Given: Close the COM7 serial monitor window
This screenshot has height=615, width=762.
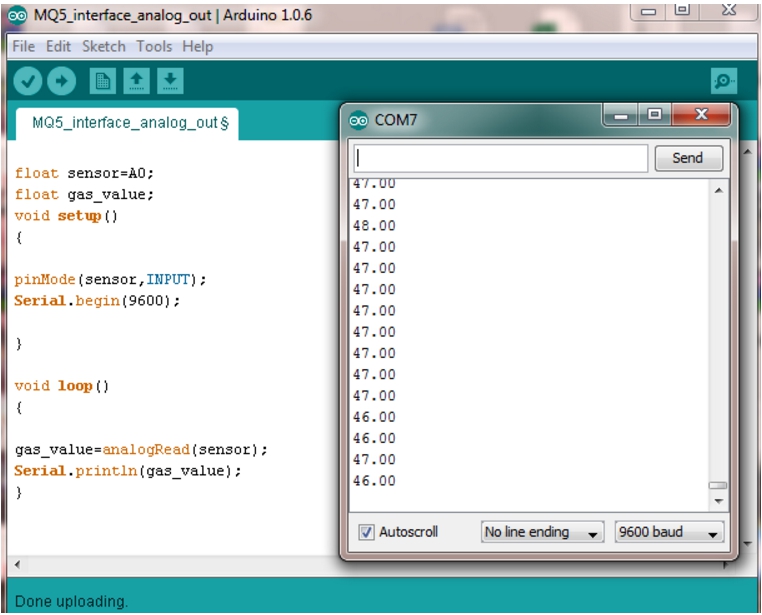Looking at the screenshot, I should coord(701,115).
